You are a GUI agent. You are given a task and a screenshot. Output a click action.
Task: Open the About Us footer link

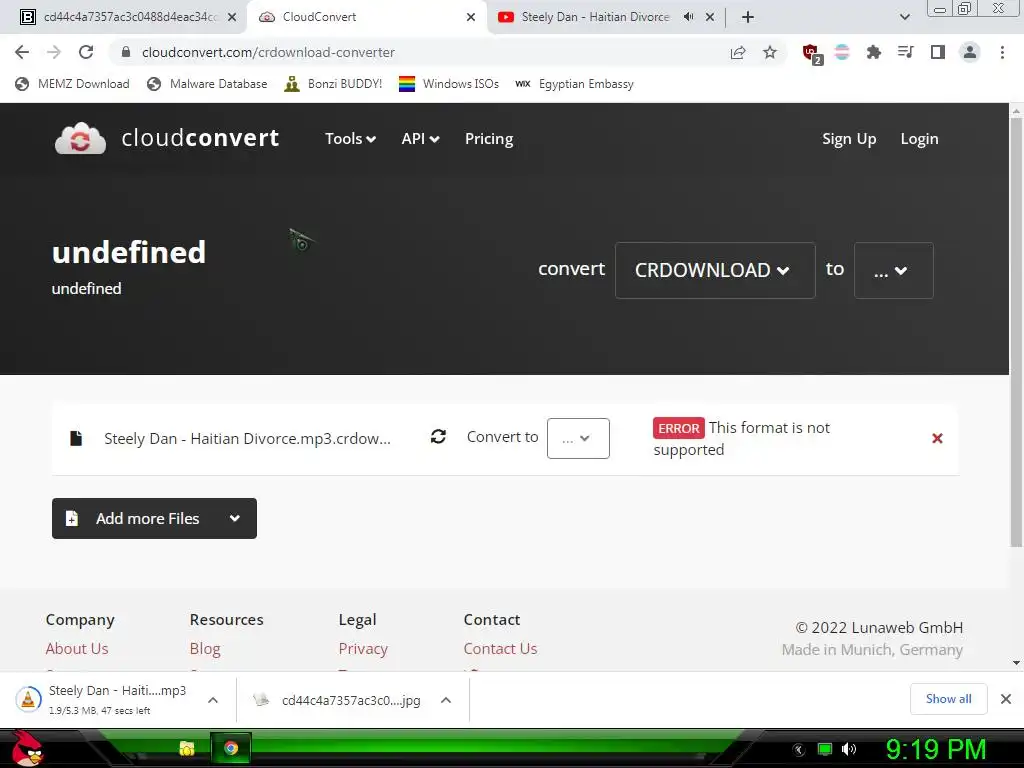77,648
